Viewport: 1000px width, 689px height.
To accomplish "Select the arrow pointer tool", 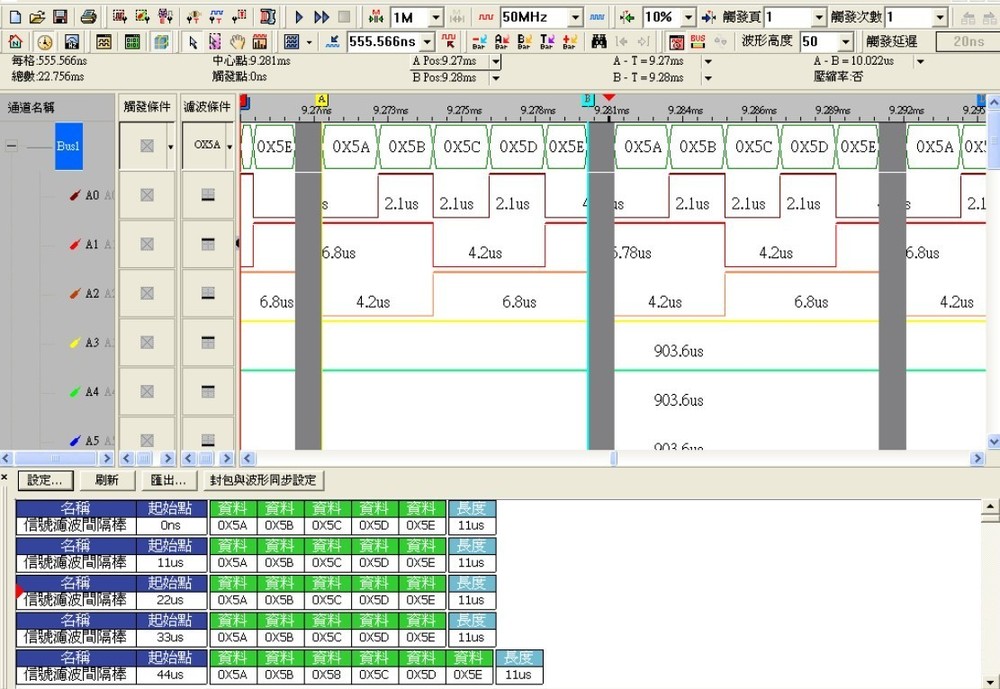I will tap(193, 42).
